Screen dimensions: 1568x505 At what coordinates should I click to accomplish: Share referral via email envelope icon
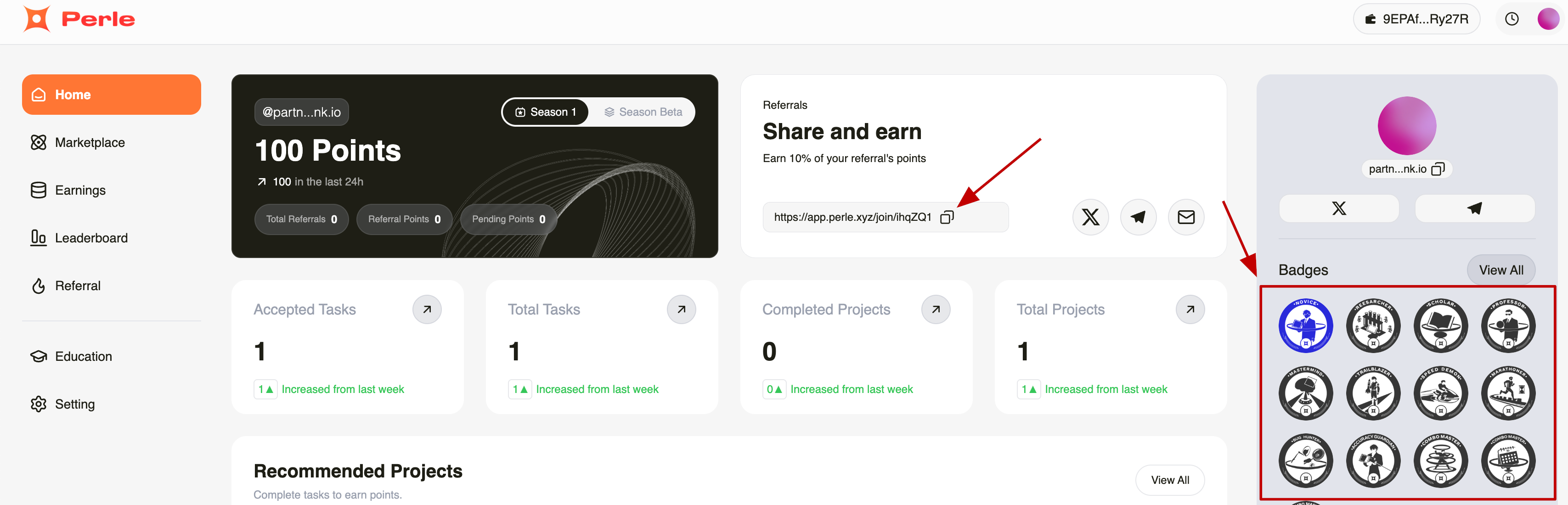(x=1185, y=217)
